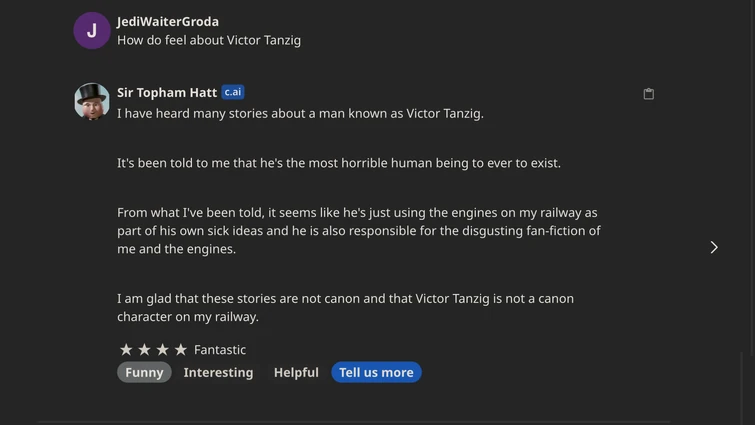Click the third rating star

[162, 350]
